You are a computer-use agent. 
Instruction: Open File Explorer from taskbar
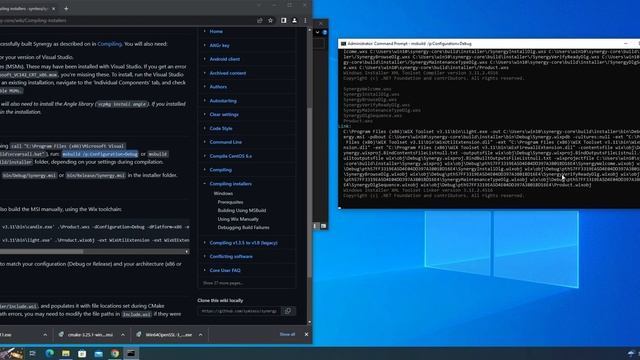click(x=66, y=353)
